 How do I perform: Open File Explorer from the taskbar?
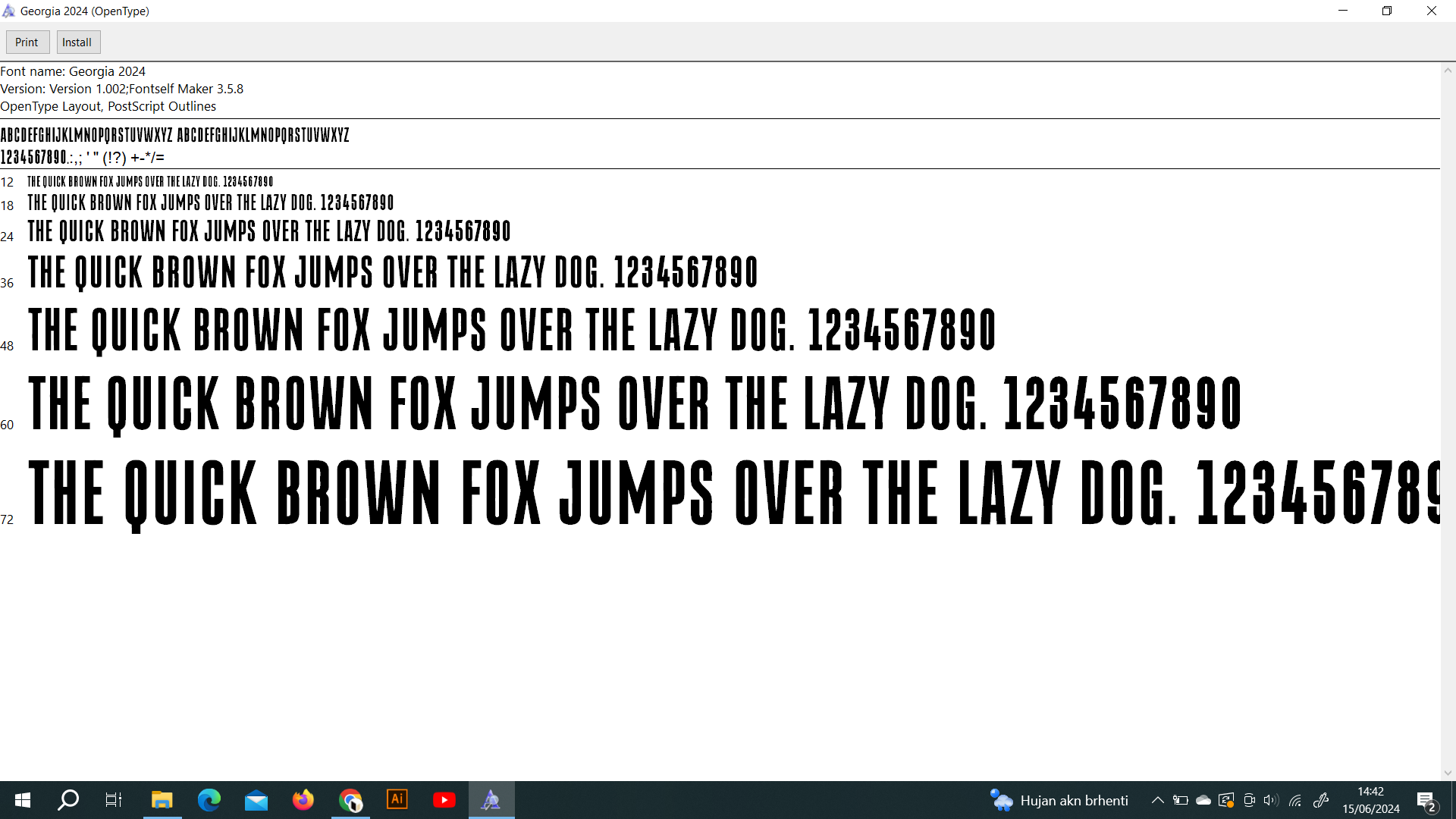click(162, 800)
